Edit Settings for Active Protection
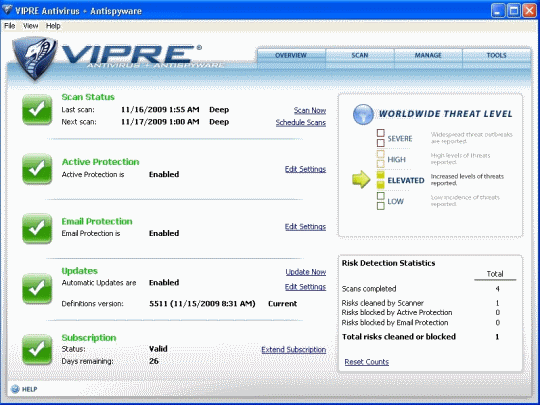Viewport: 540px width, 405px height. coord(305,169)
